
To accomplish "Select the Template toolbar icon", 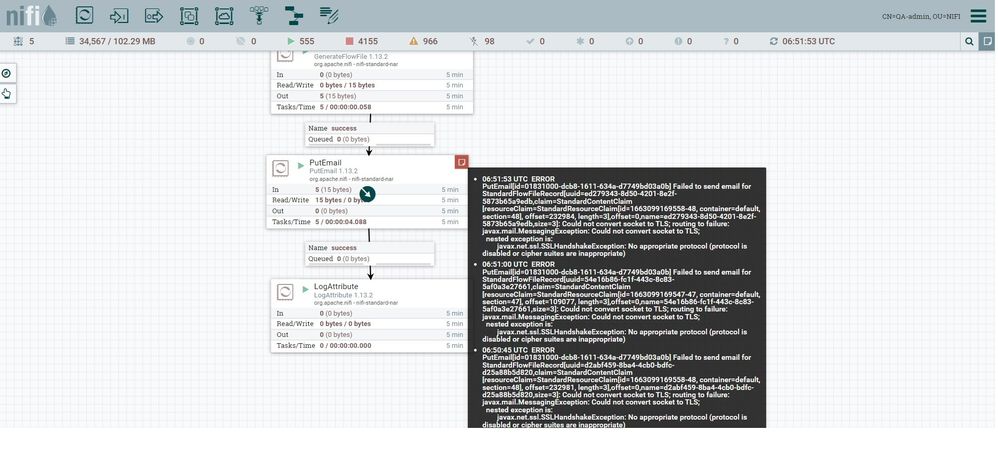I will [294, 15].
